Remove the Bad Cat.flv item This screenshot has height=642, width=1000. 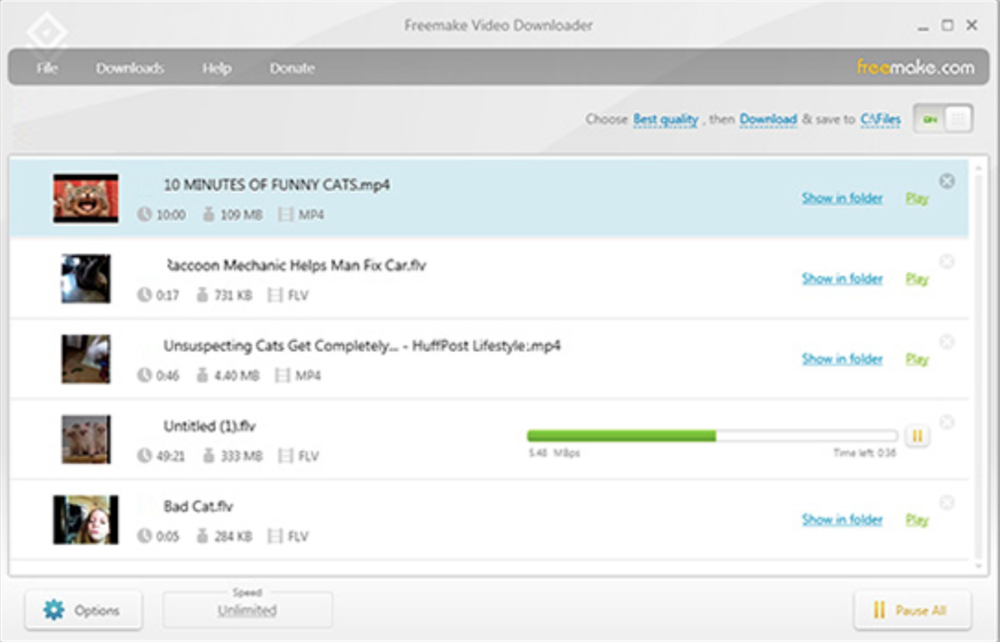coord(946,503)
